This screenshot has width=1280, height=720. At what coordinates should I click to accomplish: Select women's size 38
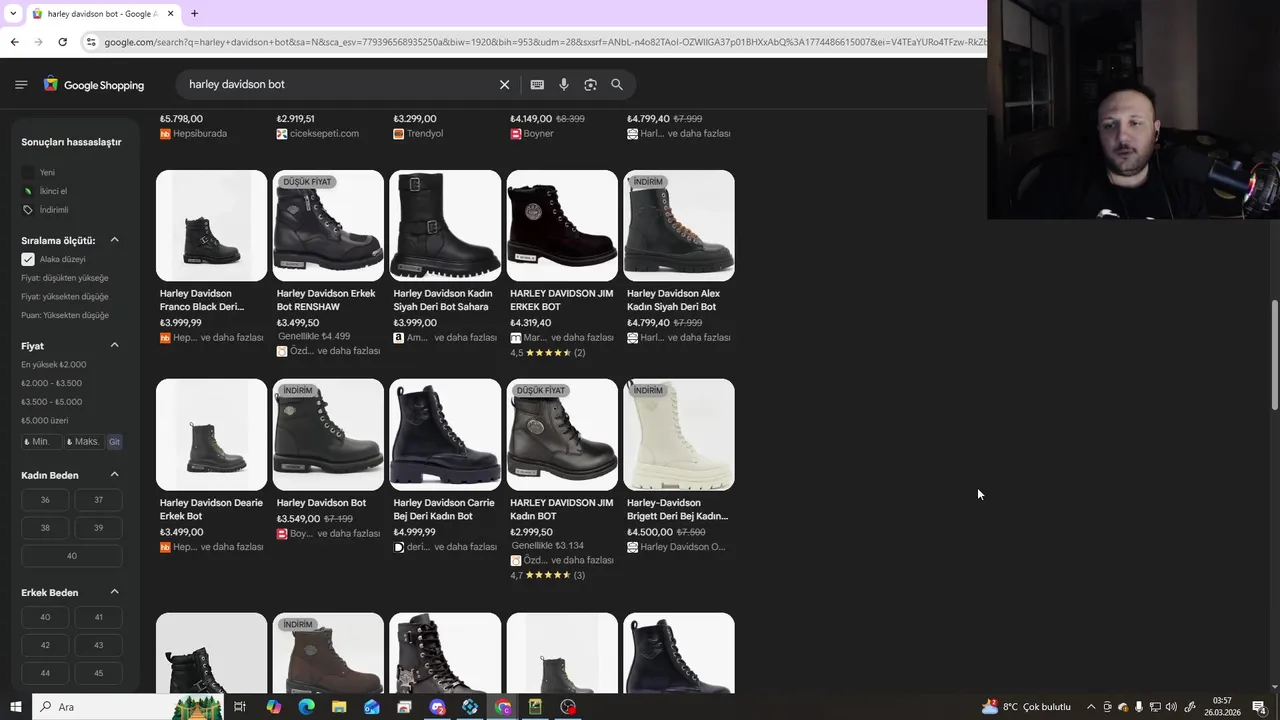45,528
